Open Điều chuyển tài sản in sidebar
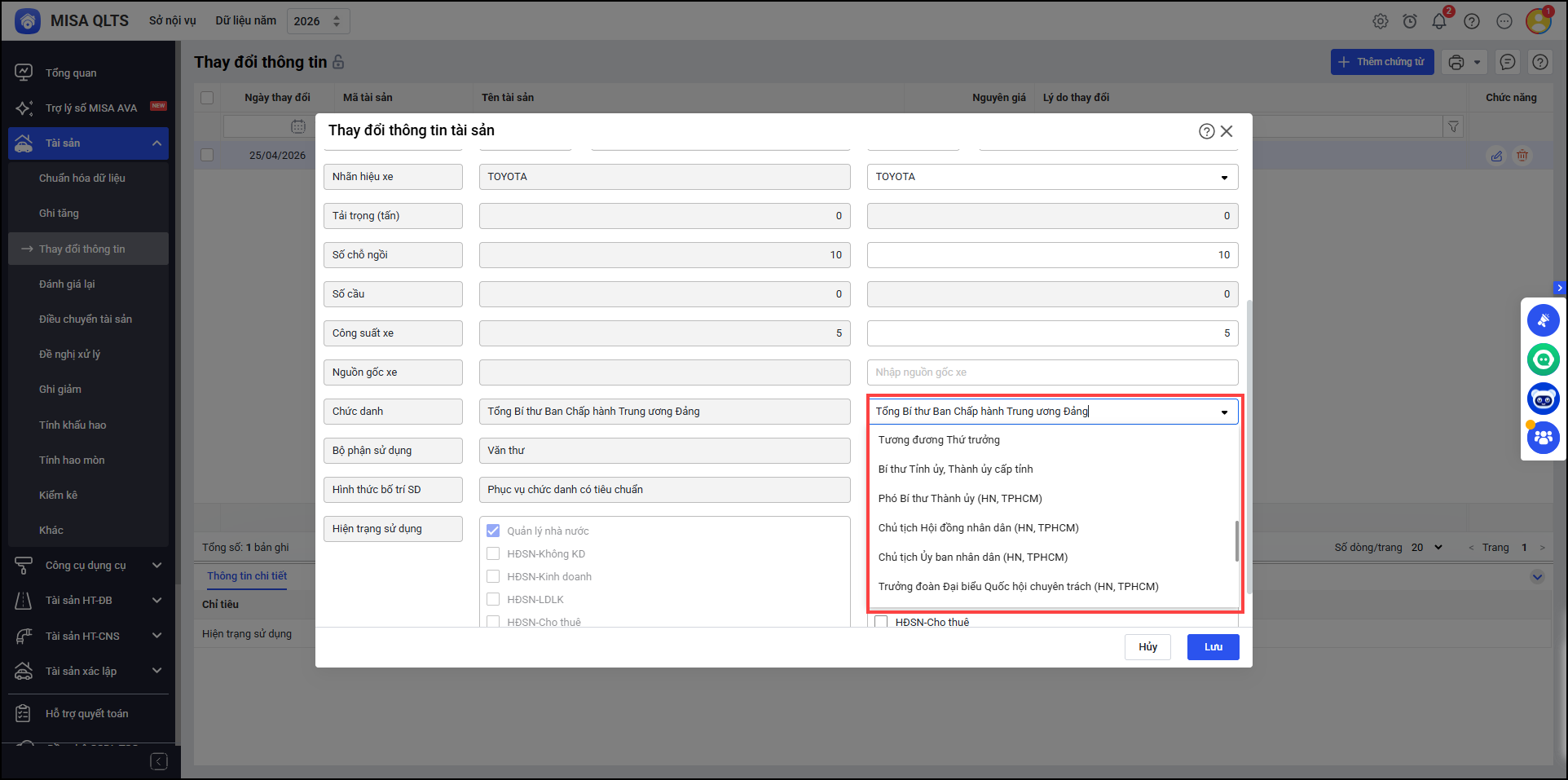1568x780 pixels. (x=86, y=319)
